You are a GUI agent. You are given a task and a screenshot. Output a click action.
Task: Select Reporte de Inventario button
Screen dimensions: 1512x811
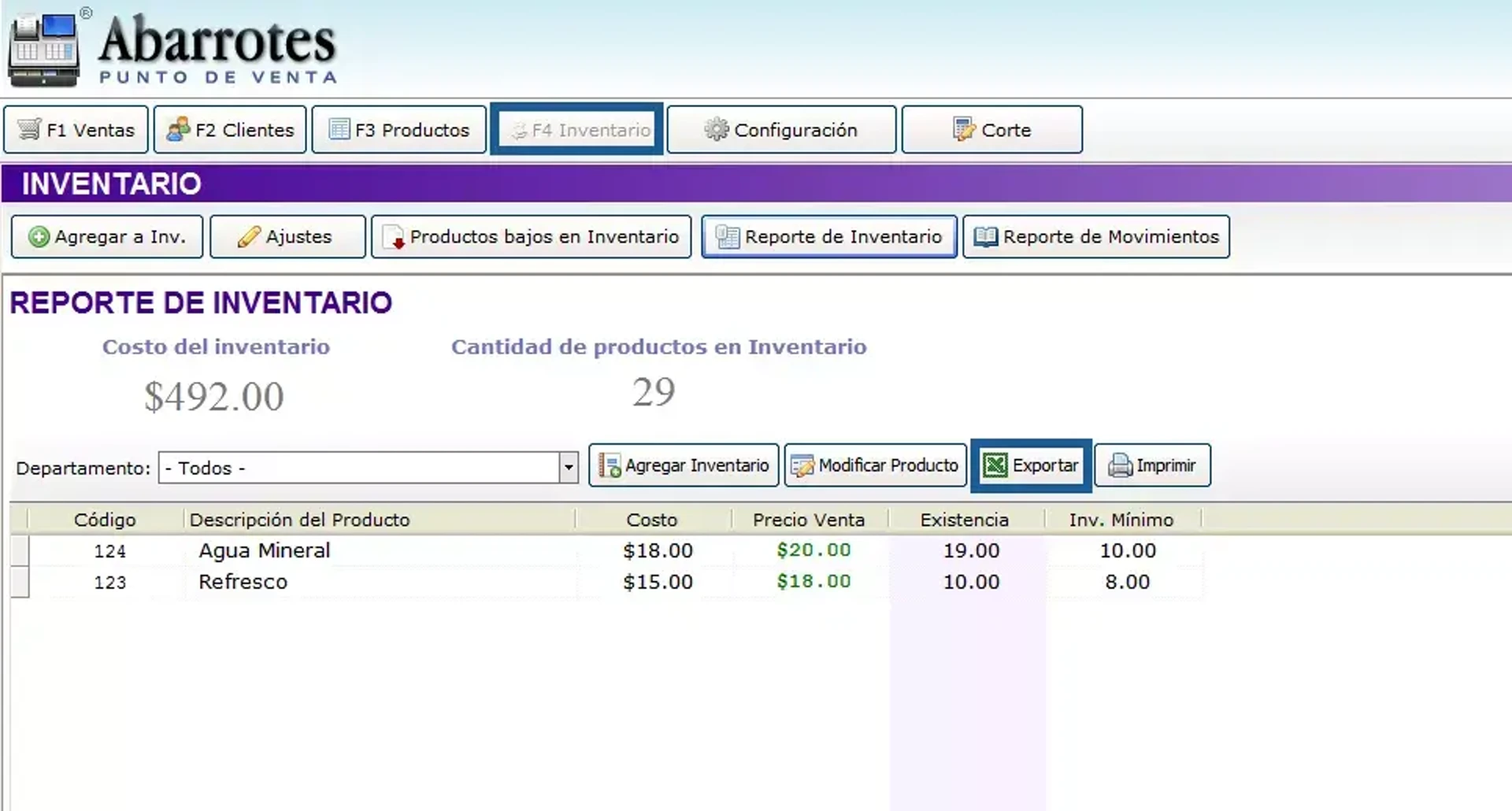(829, 237)
